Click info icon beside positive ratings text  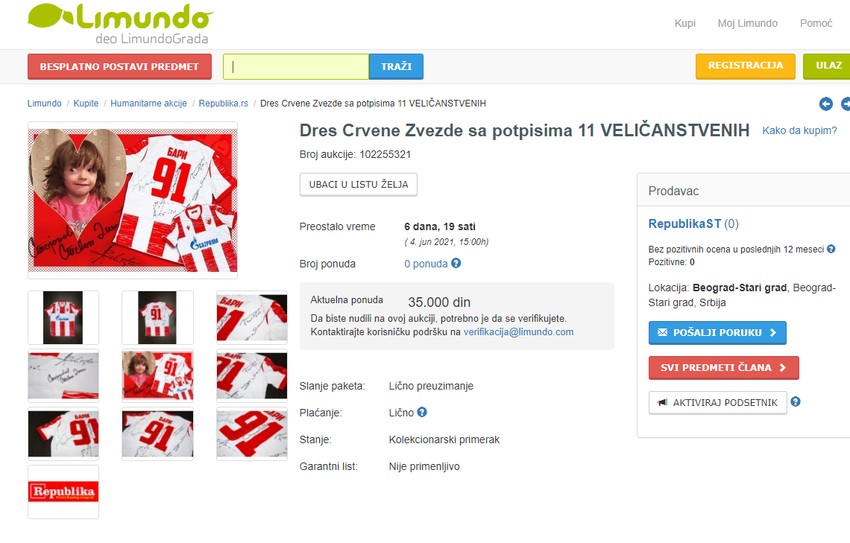click(x=831, y=249)
